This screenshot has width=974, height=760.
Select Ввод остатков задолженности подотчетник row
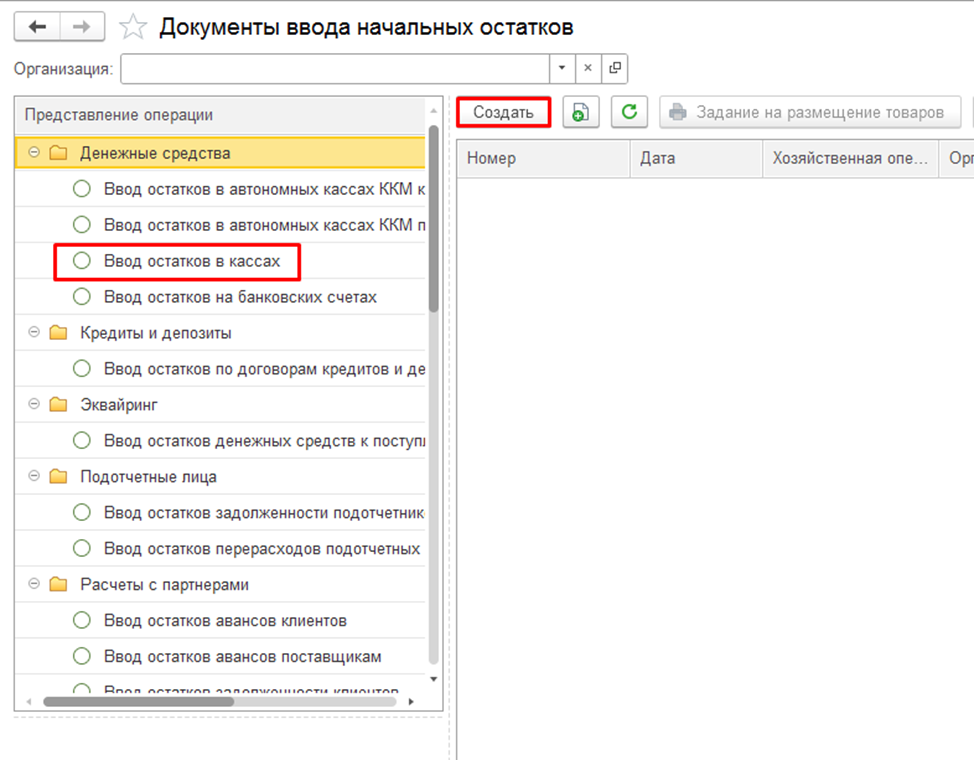(x=221, y=513)
